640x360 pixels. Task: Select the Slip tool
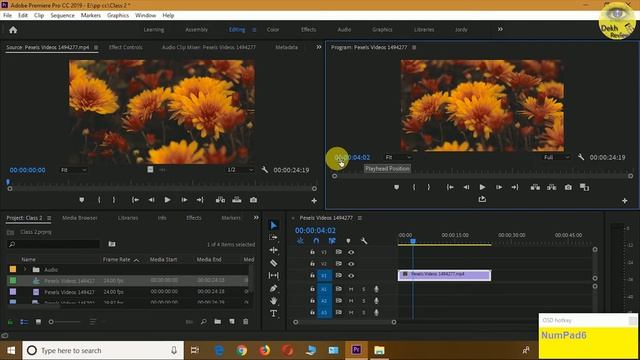click(273, 276)
